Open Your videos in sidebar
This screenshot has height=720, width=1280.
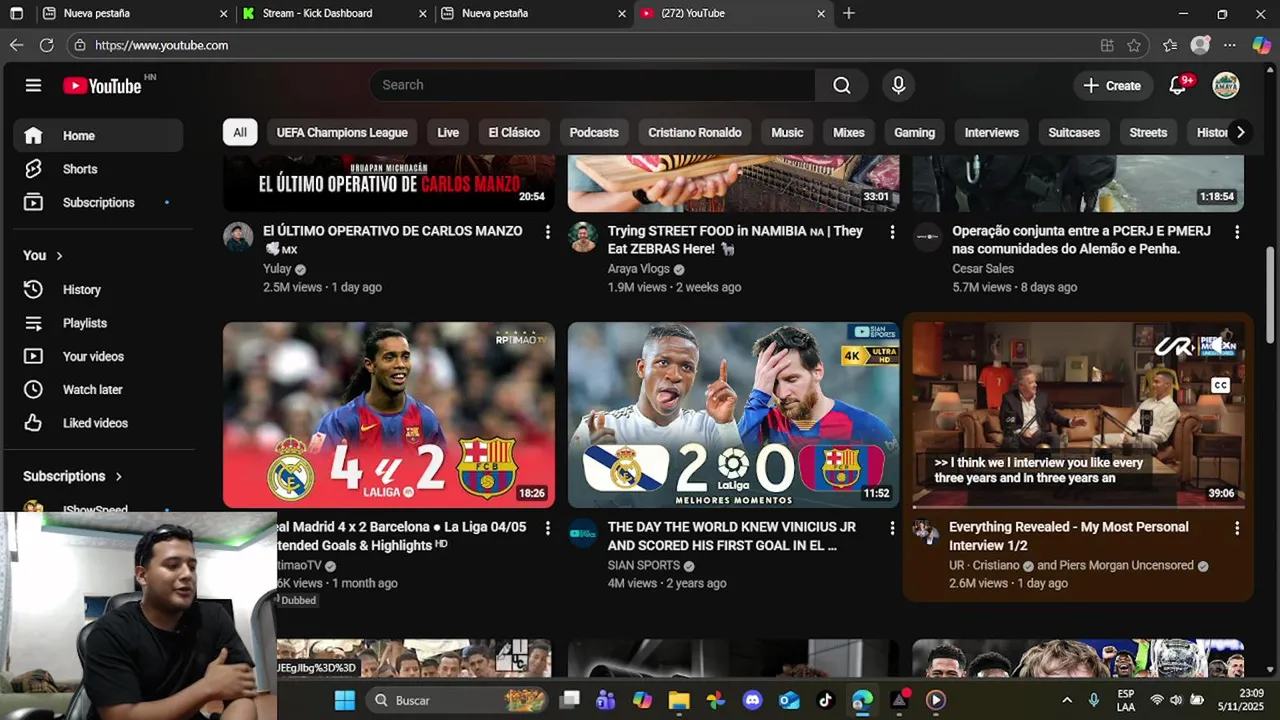(x=98, y=356)
